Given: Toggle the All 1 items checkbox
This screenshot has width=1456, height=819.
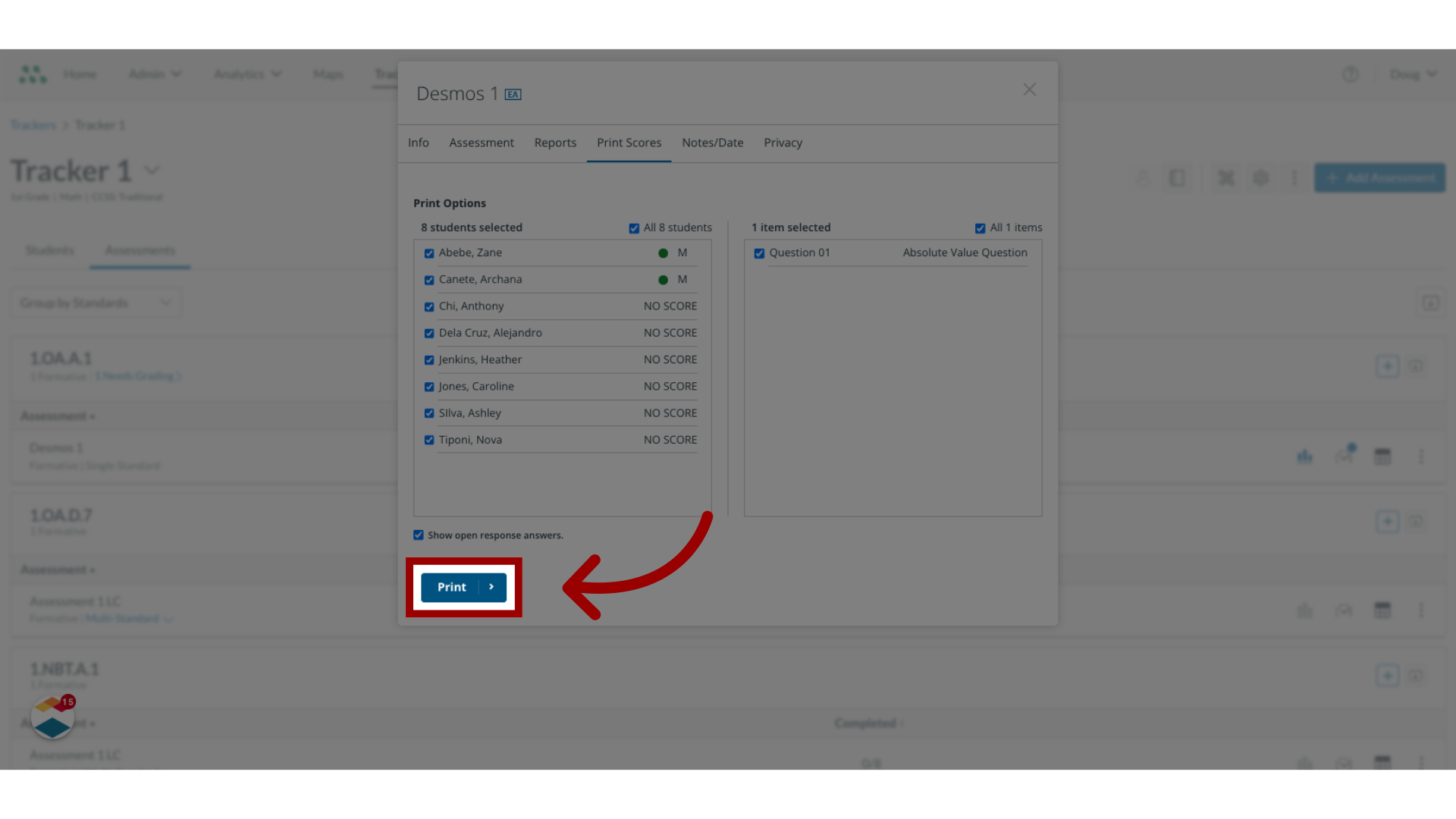Looking at the screenshot, I should 981,228.
